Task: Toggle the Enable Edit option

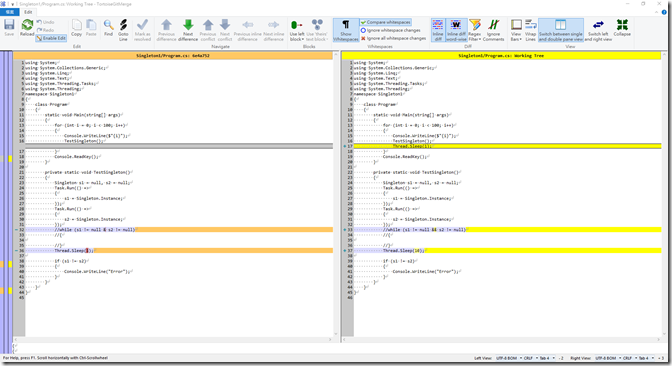Action: [51, 38]
